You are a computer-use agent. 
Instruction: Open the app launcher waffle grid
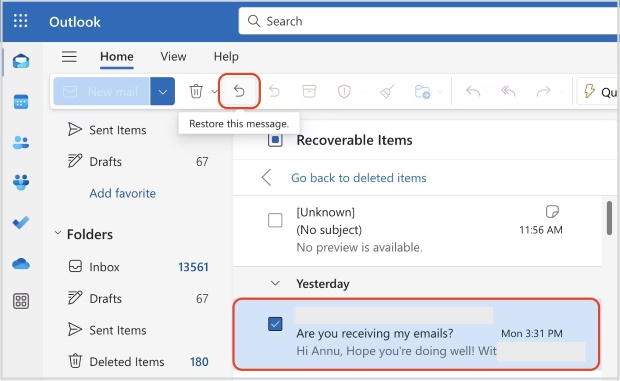tap(21, 21)
